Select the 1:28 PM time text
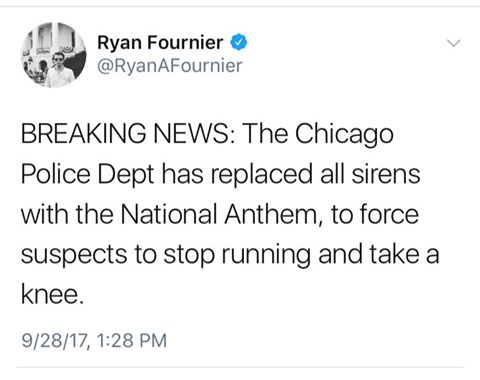Screen dimensions: 480x380 (x=132, y=341)
